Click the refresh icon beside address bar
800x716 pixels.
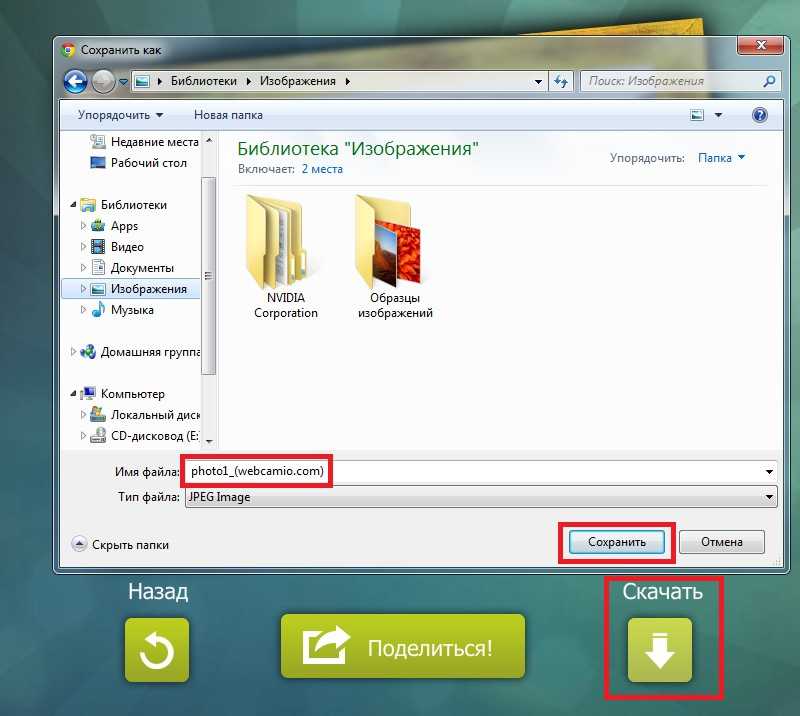click(561, 81)
